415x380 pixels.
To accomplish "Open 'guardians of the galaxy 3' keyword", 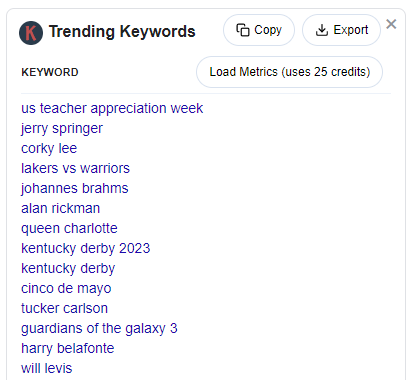I will point(99,328).
